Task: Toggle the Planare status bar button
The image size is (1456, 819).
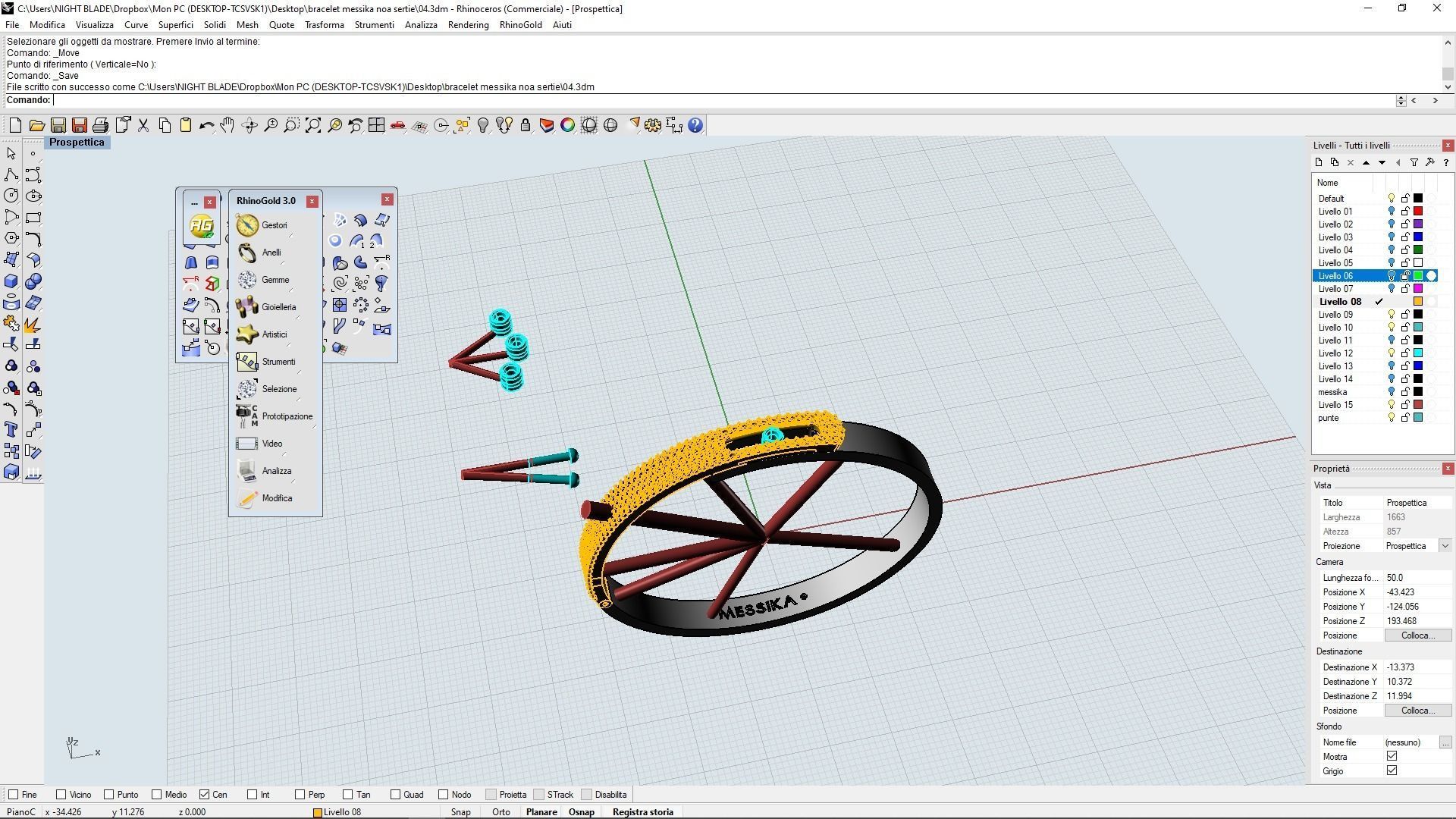Action: (x=541, y=812)
